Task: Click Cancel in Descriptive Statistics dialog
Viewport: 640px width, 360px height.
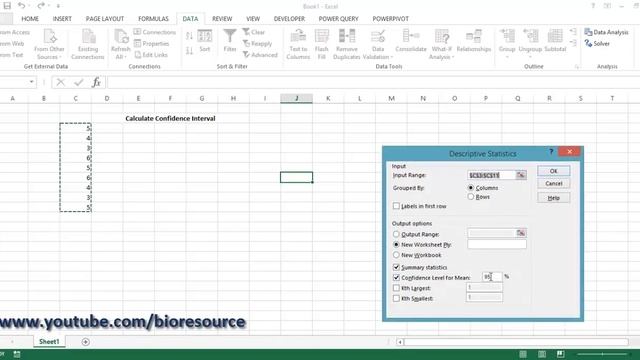Action: [x=553, y=184]
